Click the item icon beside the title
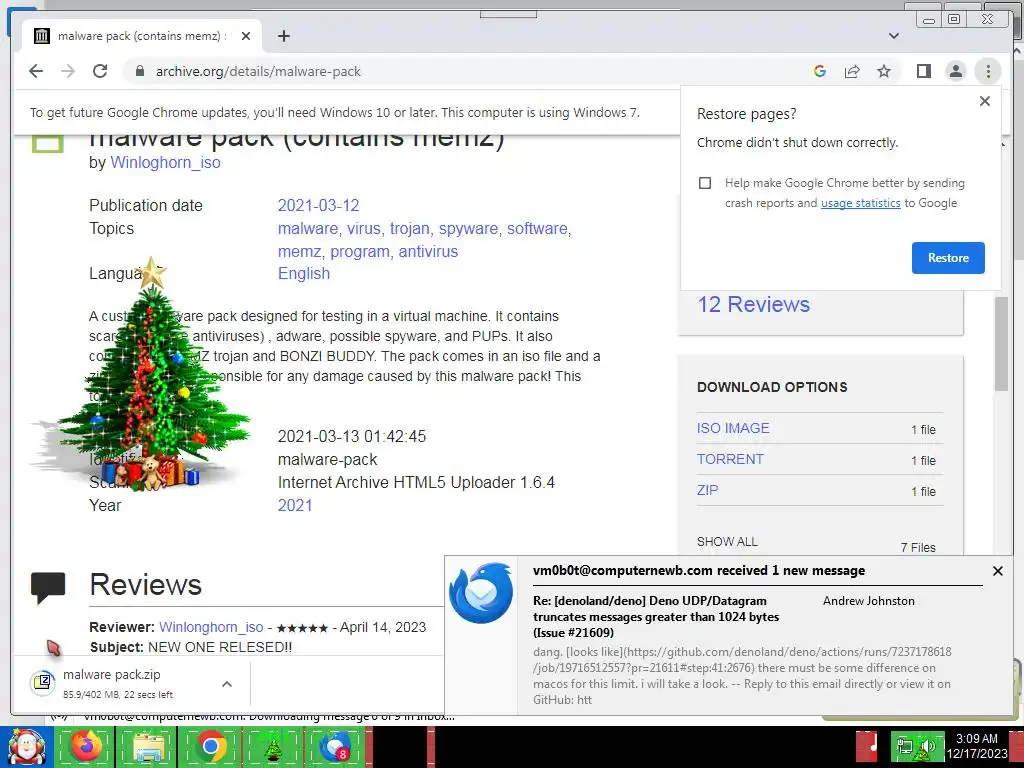 click(48, 144)
